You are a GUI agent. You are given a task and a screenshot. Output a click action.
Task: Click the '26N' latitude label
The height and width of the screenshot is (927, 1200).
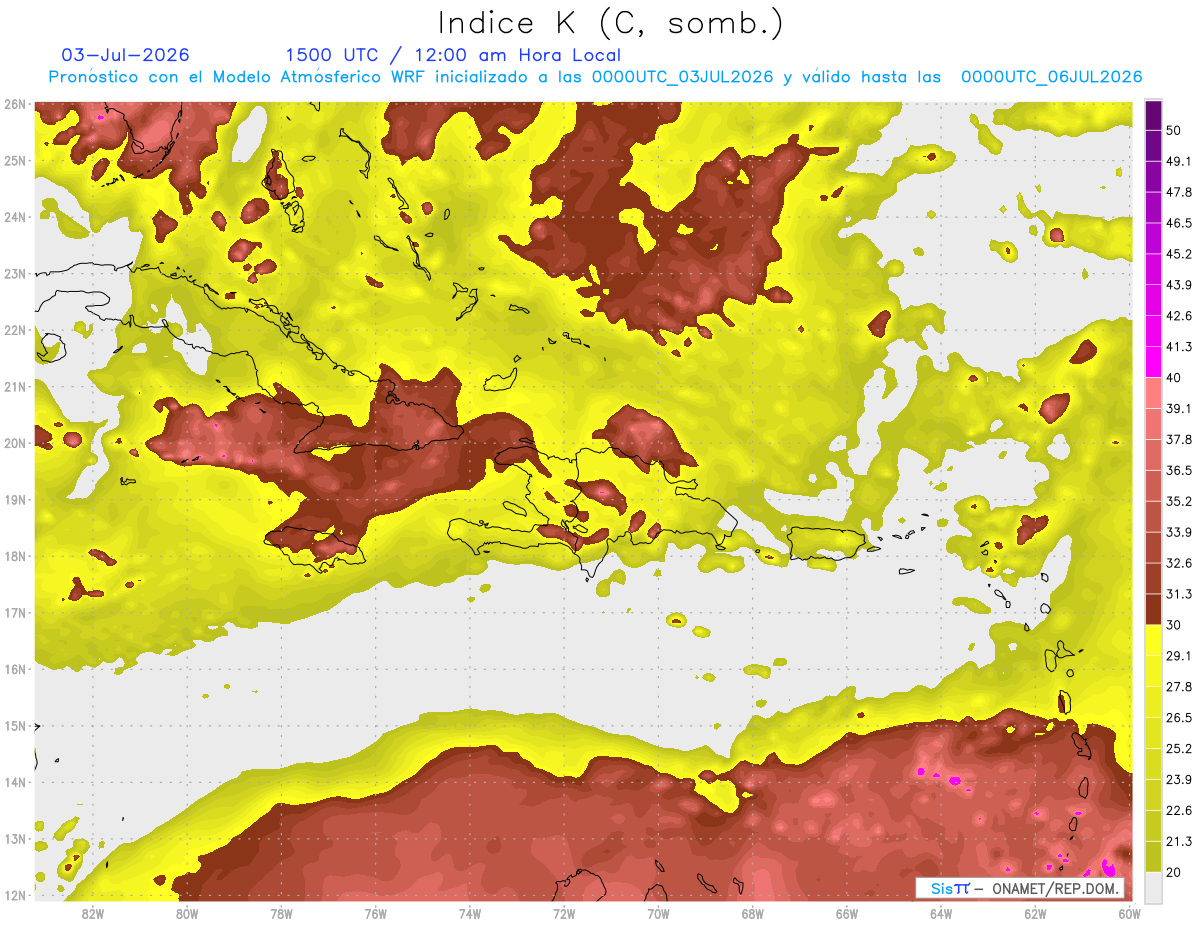click(14, 104)
